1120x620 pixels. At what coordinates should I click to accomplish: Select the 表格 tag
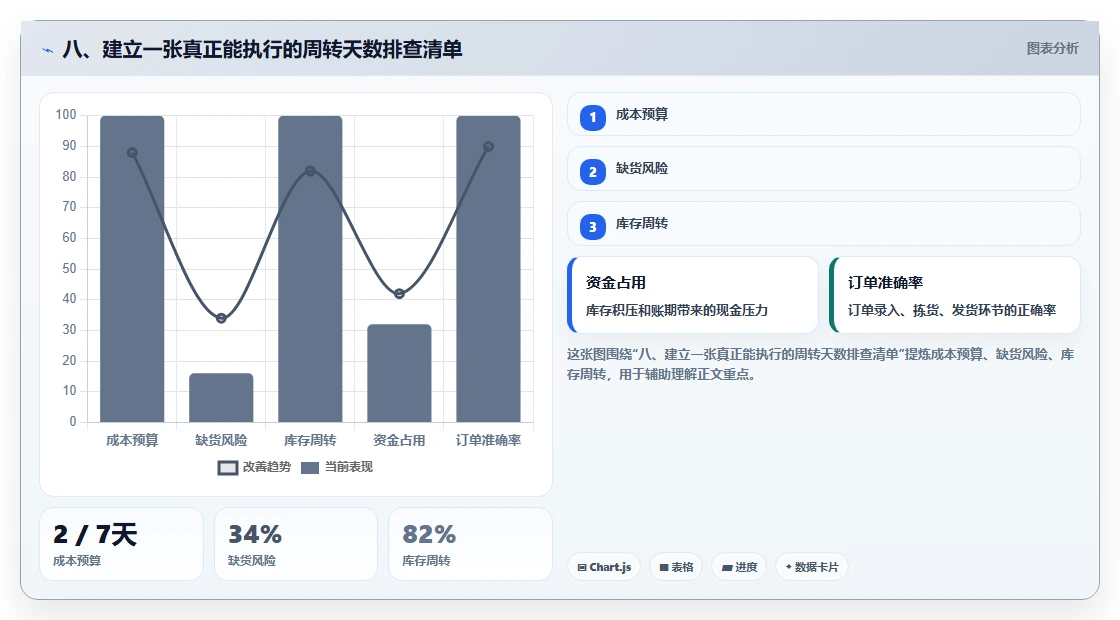click(676, 567)
